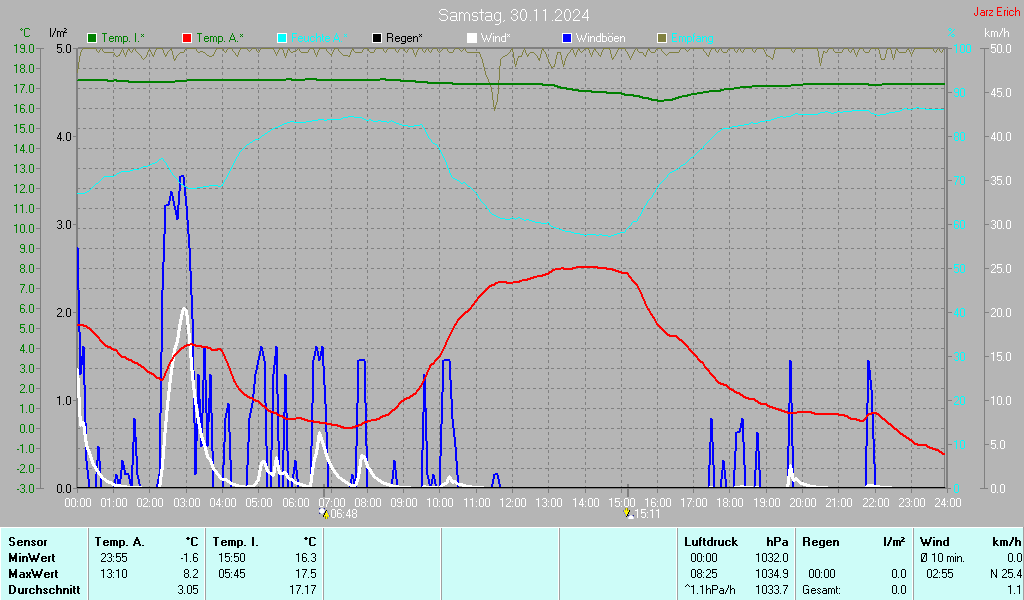This screenshot has width=1024, height=600.
Task: Click the cyan humidity legend square
Action: 282,38
